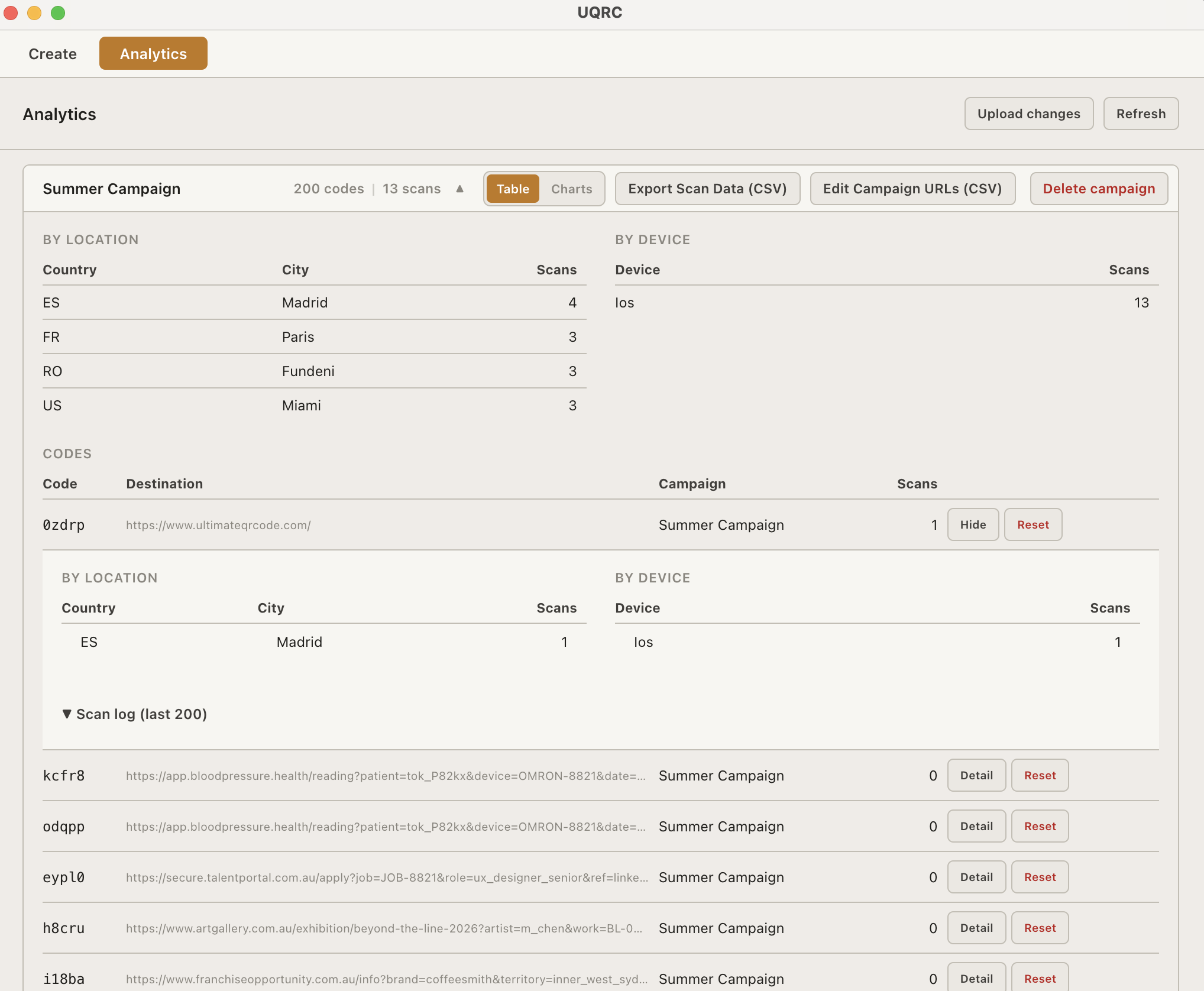Click the artgallery.com.au destination URL
Image resolution: width=1204 pixels, height=991 pixels.
pos(384,928)
